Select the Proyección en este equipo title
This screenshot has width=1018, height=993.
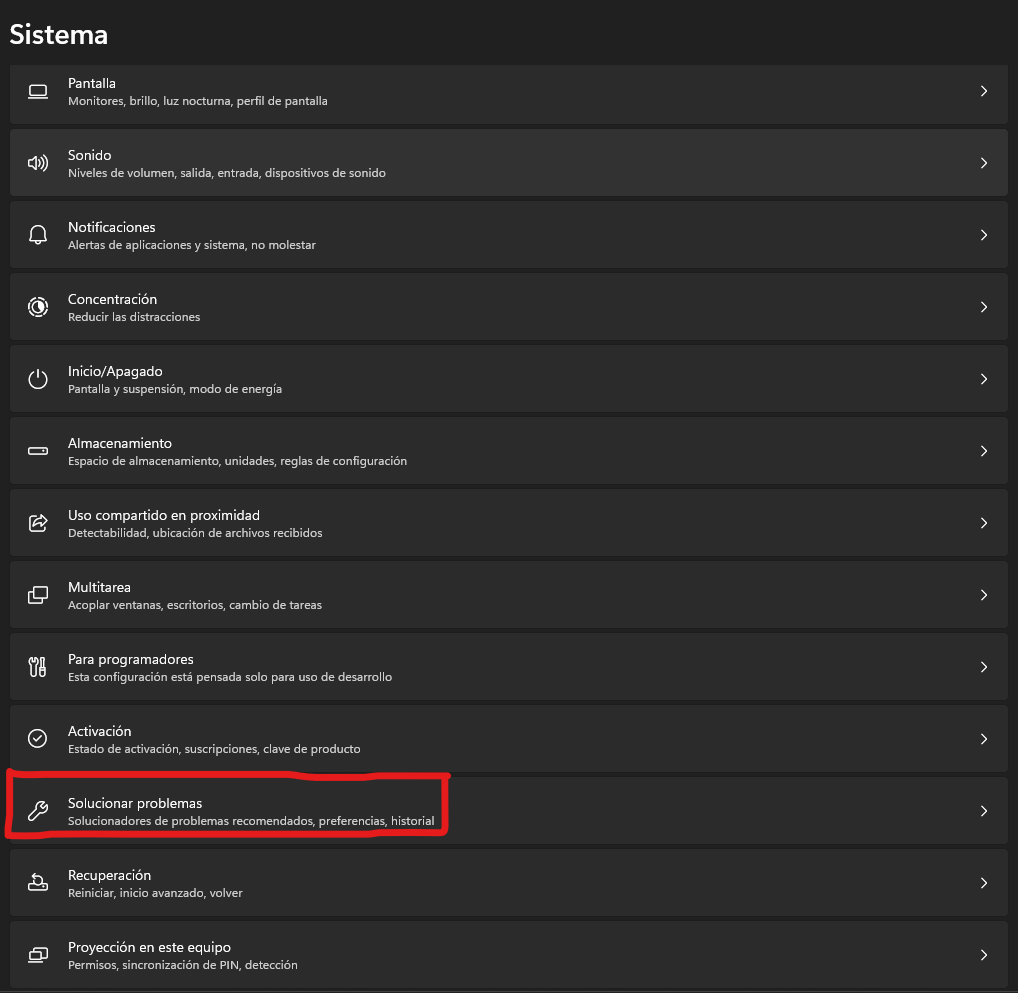coord(149,948)
